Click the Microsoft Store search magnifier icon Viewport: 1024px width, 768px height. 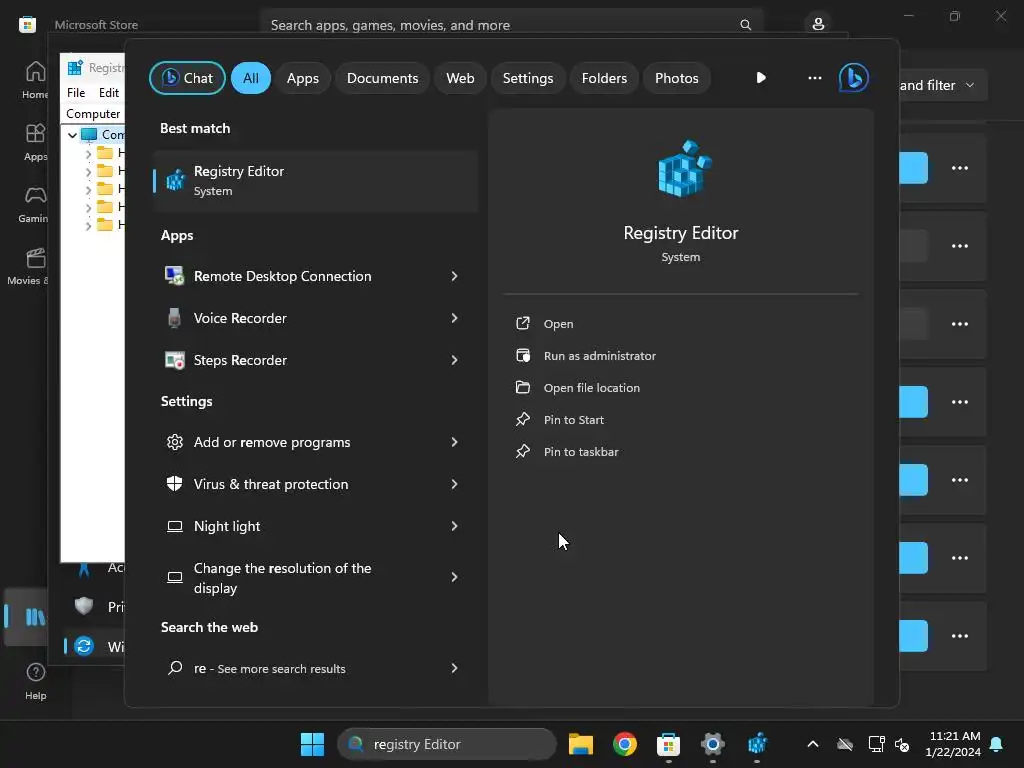pyautogui.click(x=745, y=25)
